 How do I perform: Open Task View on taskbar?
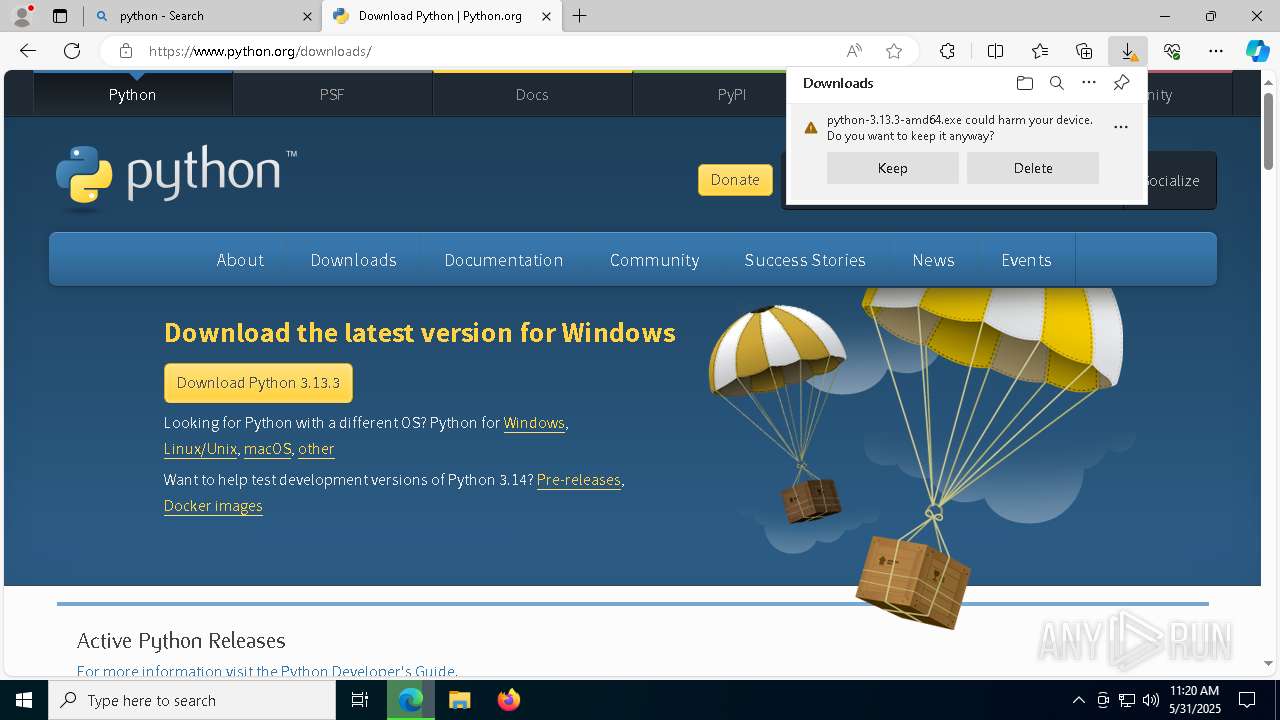coord(360,700)
